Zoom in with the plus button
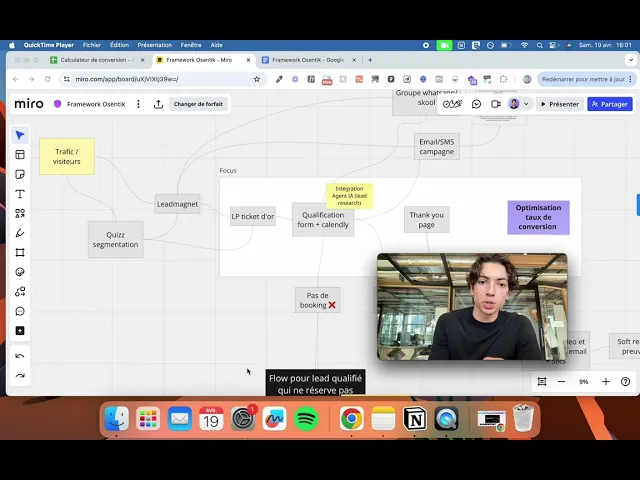640x480 pixels. tap(606, 382)
